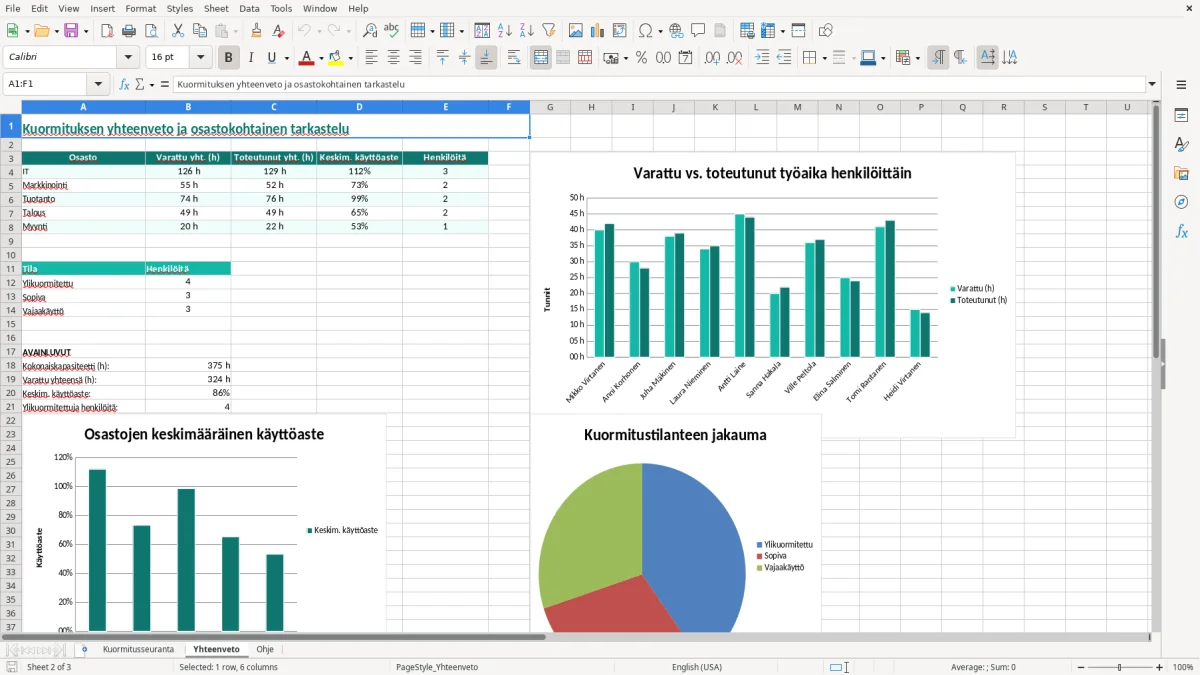Toggle print preview
Screen dimensions: 1200x675
151,31
